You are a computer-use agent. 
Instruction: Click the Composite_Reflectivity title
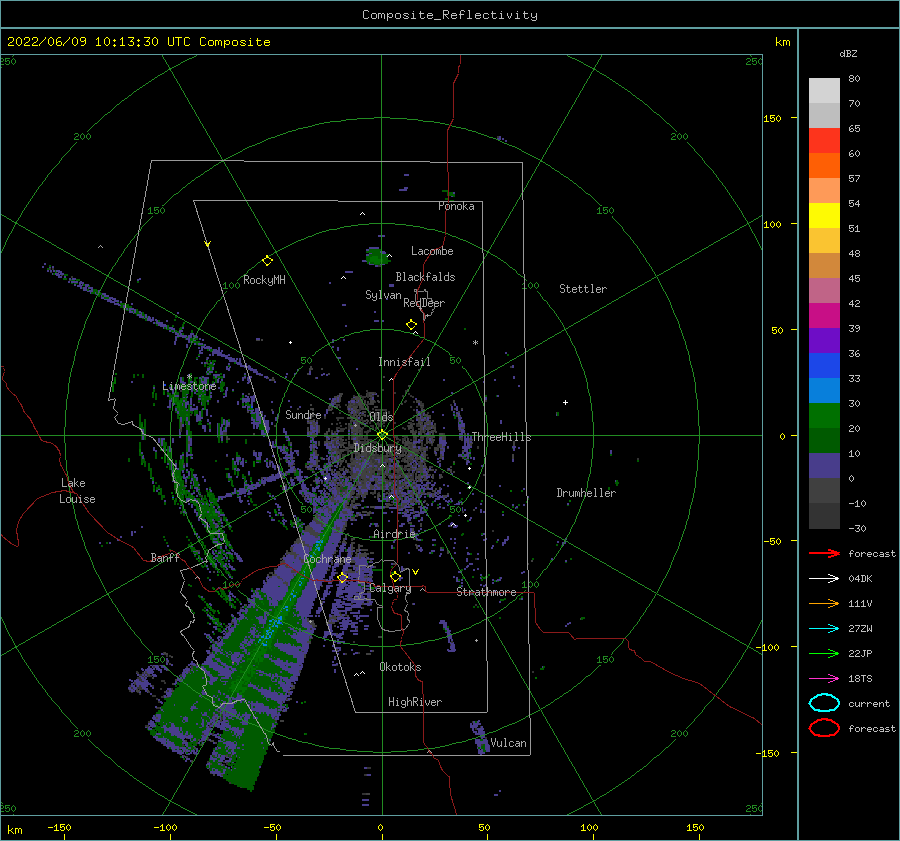(449, 15)
